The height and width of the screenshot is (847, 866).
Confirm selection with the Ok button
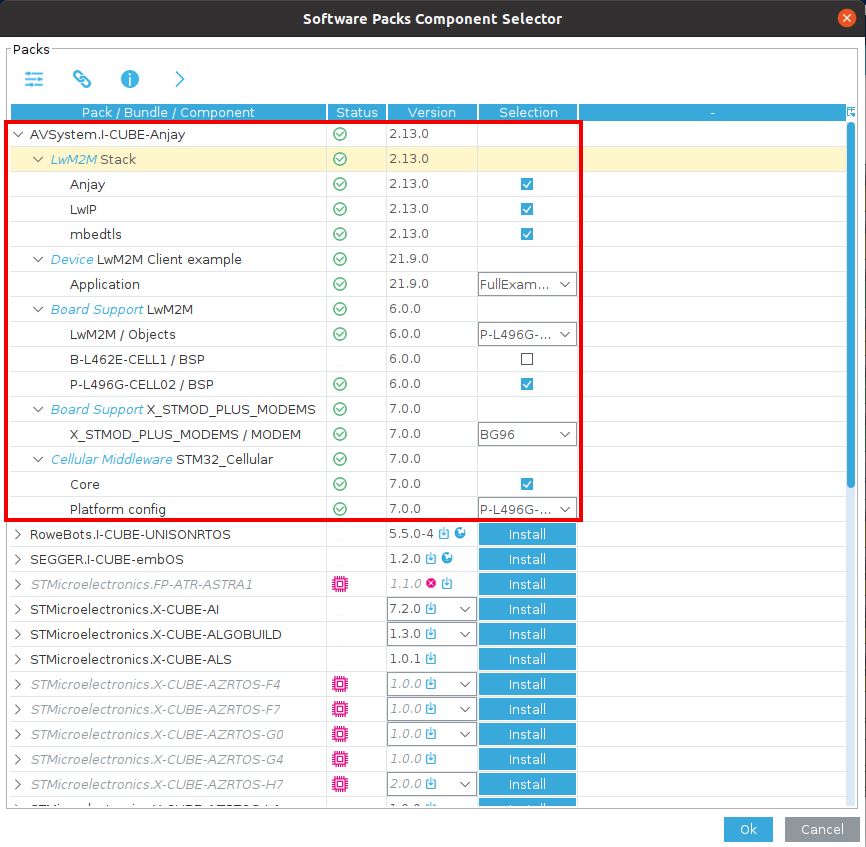[748, 829]
